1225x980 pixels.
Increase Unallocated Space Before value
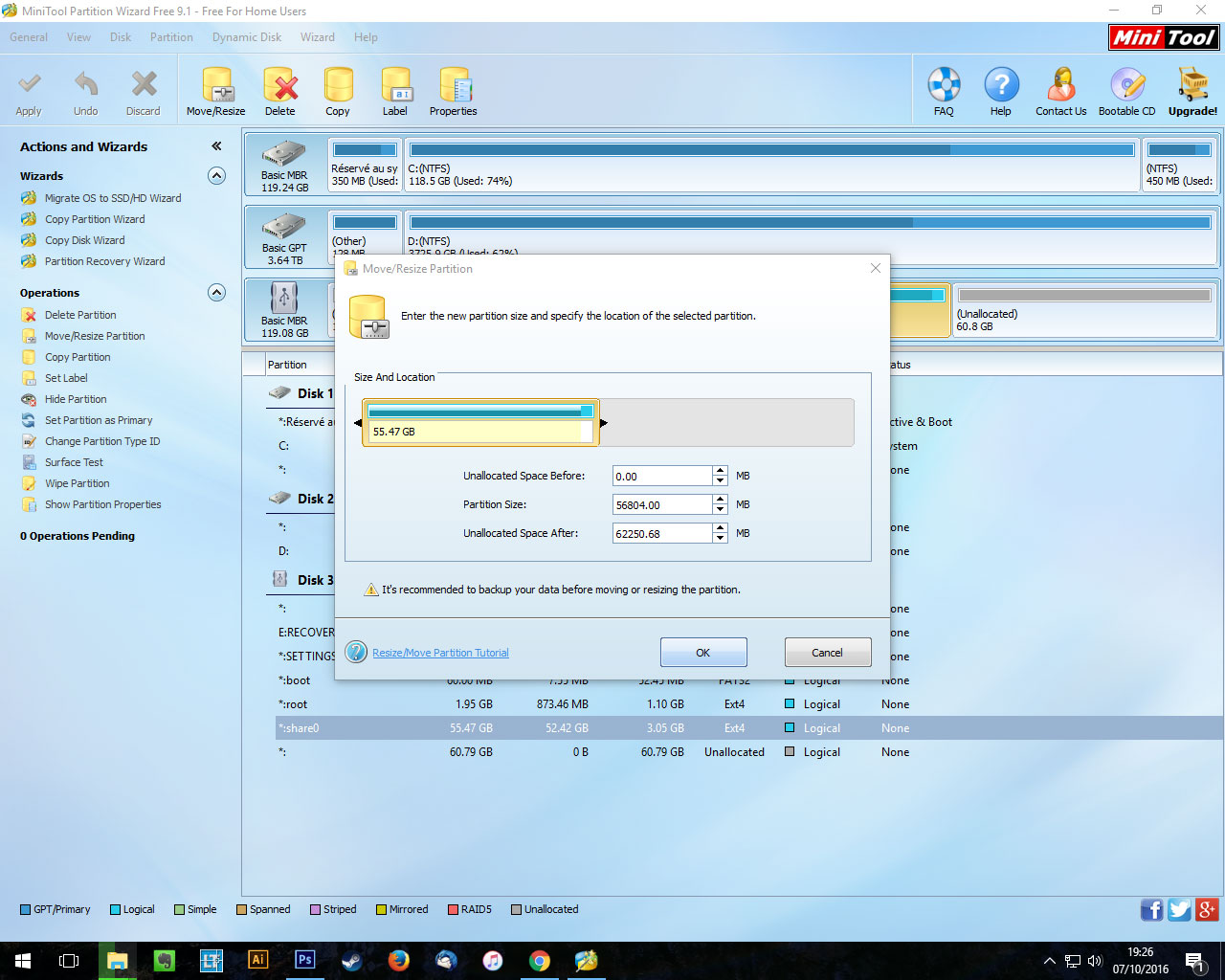pos(720,471)
